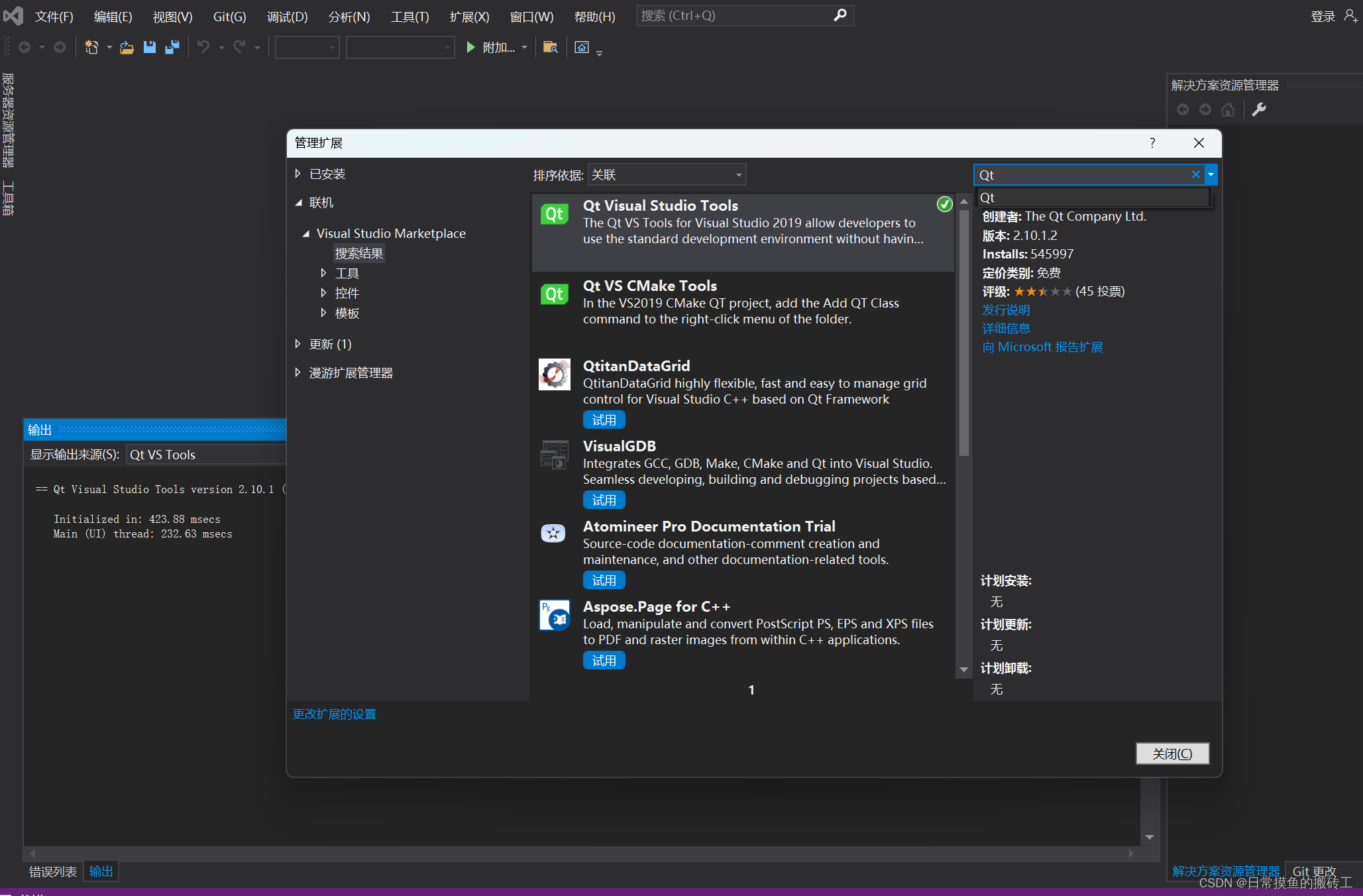This screenshot has height=896, width=1363.
Task: Click 向 Microsoft 报告扩展 link
Action: (x=1042, y=347)
